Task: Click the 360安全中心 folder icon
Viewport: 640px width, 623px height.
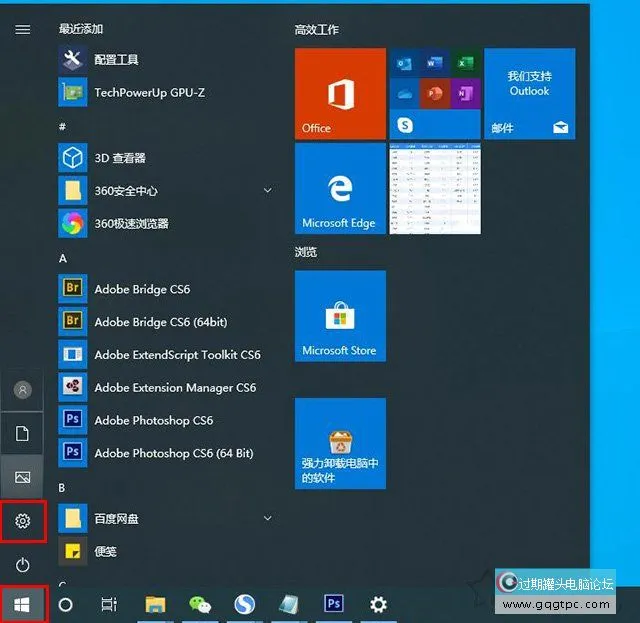Action: tap(73, 190)
